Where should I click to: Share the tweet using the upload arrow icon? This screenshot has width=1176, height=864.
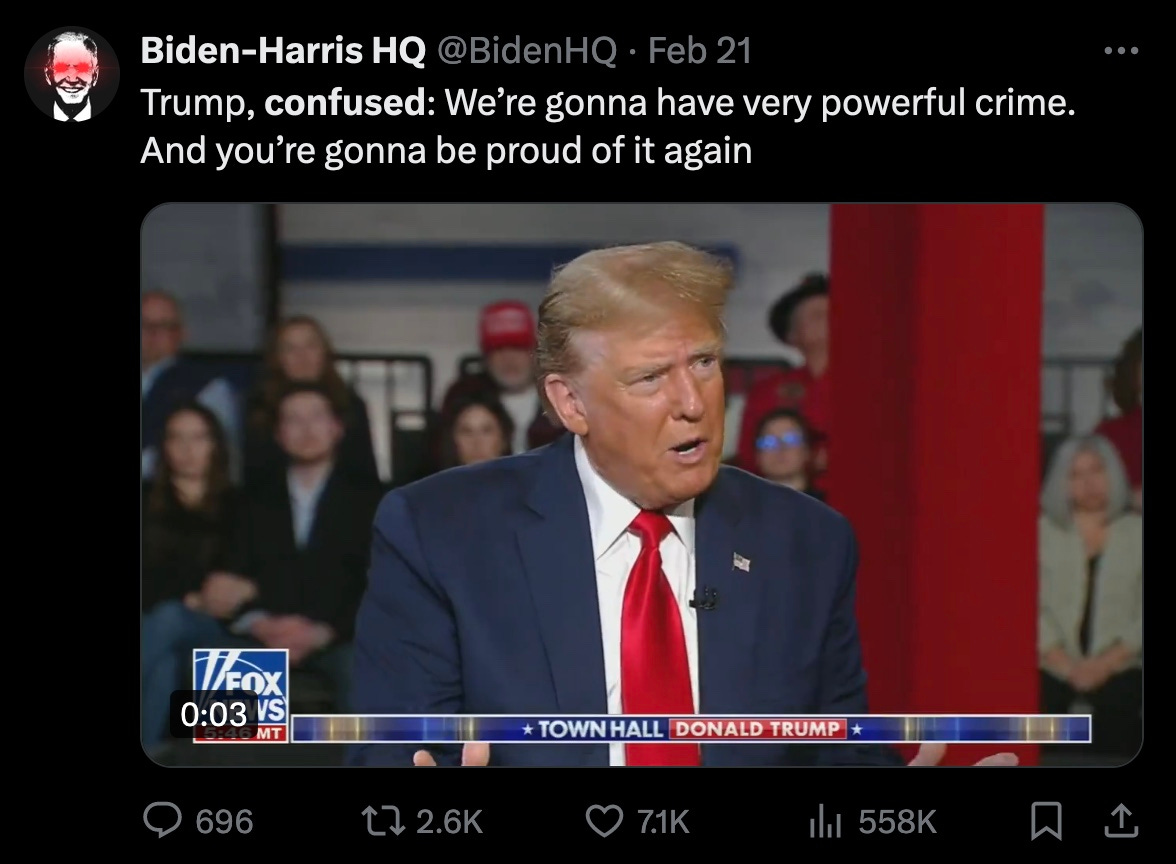[1121, 820]
